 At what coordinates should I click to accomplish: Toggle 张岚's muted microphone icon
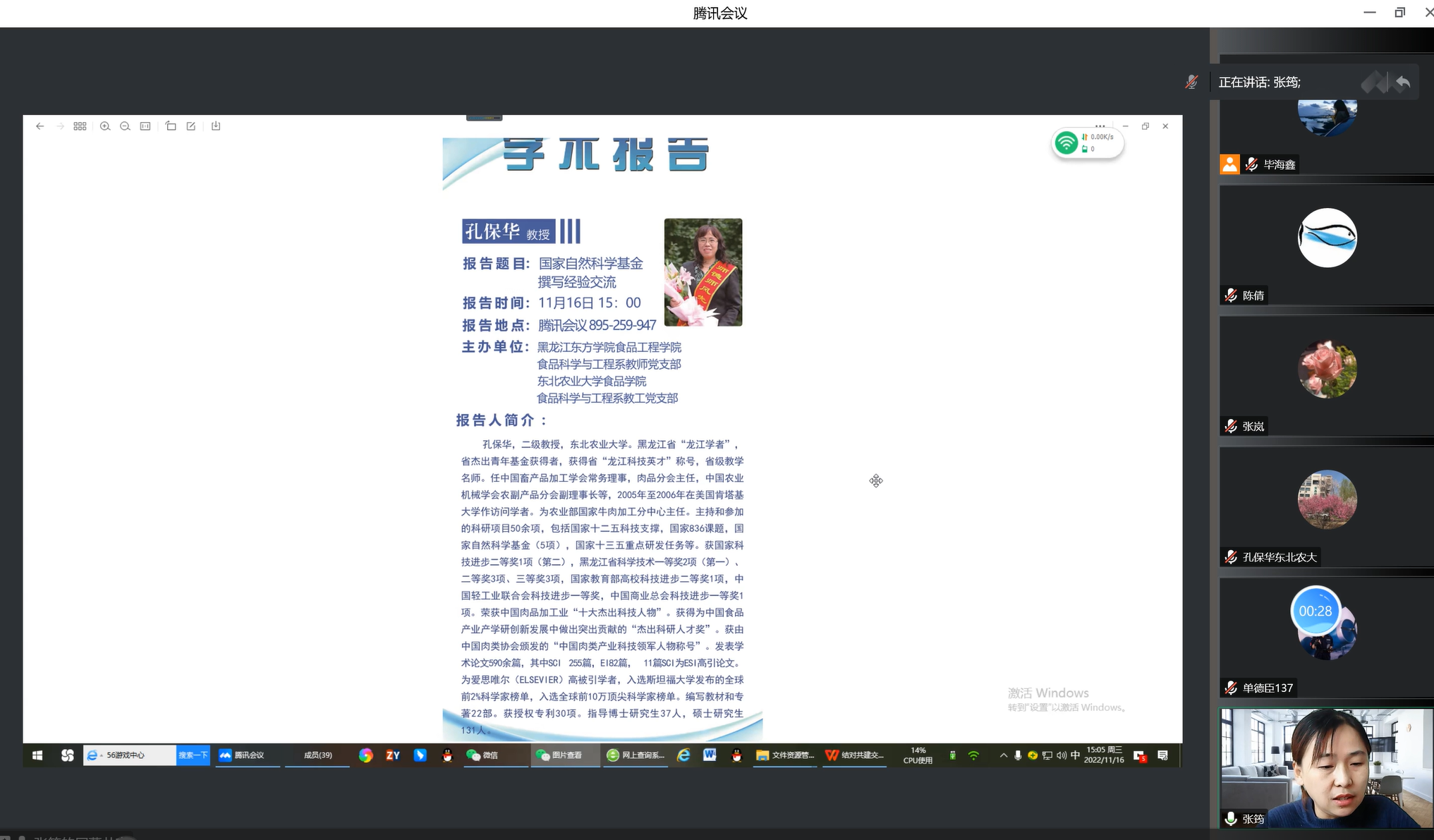tap(1231, 426)
